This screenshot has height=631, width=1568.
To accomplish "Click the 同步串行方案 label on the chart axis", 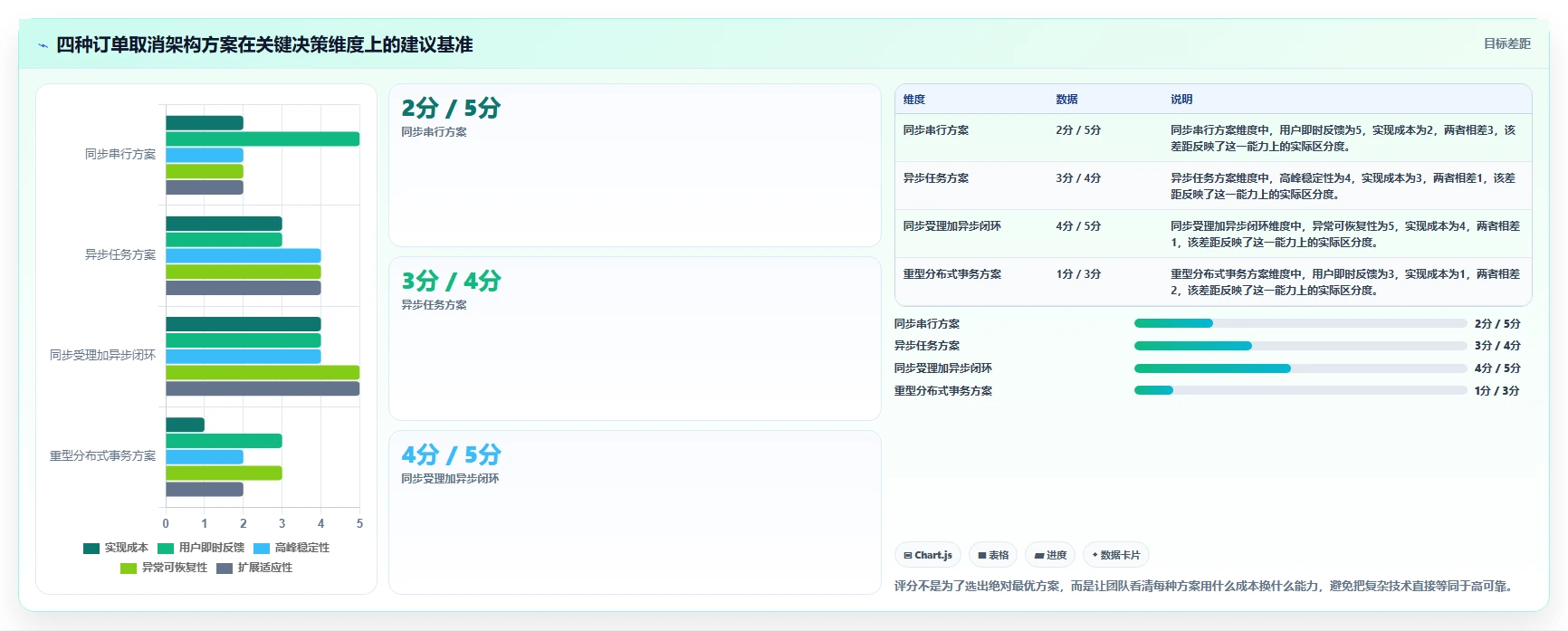I will point(120,154).
